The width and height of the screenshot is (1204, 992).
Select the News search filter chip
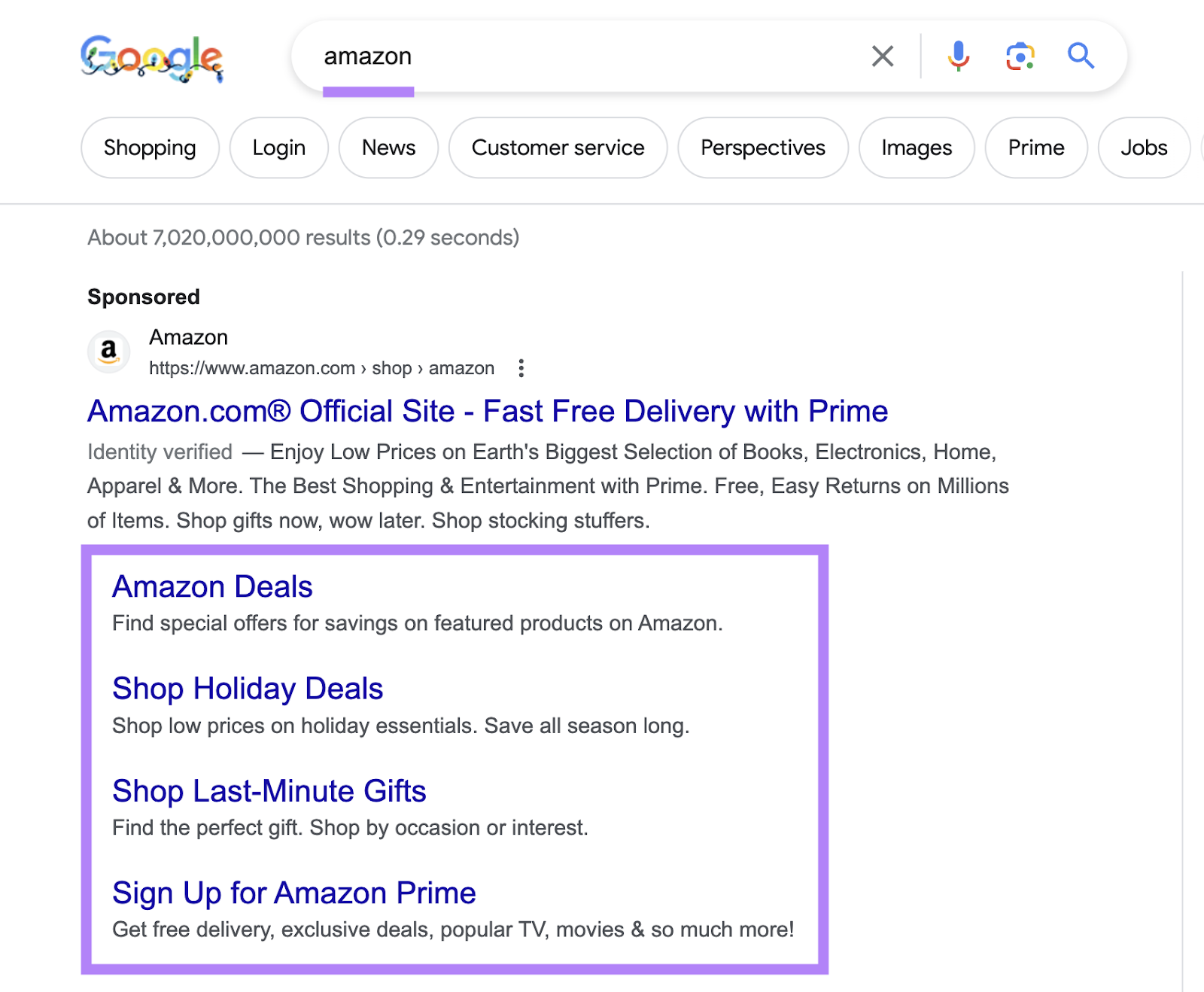pyautogui.click(x=388, y=148)
